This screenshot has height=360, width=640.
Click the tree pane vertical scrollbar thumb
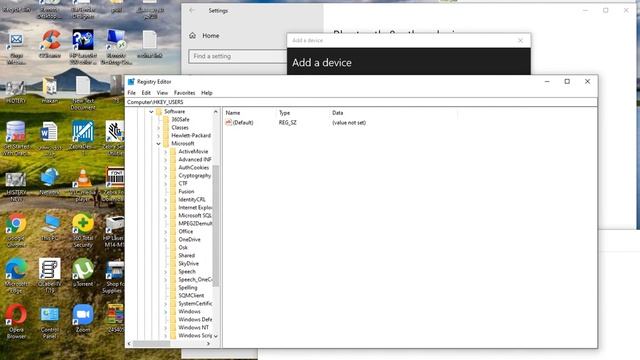(216, 225)
